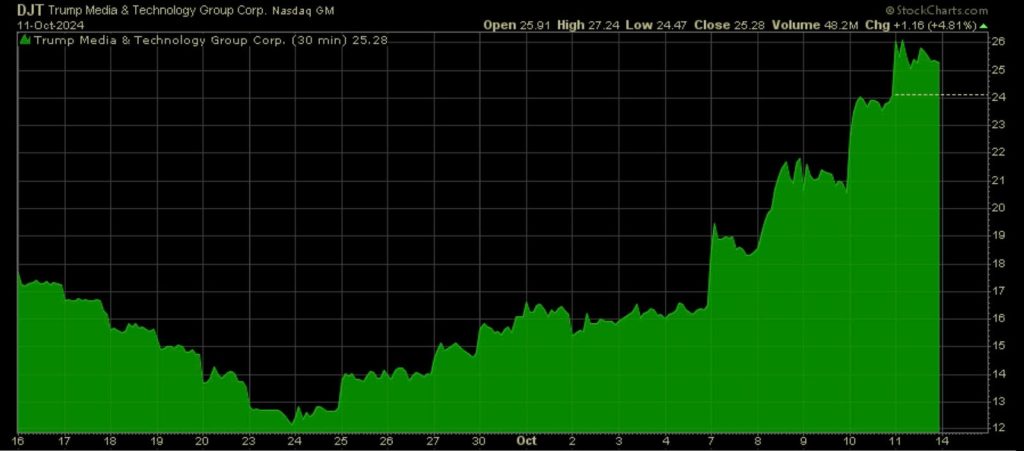
Task: Click the 14 date label on bottom axis
Action: click(x=941, y=439)
